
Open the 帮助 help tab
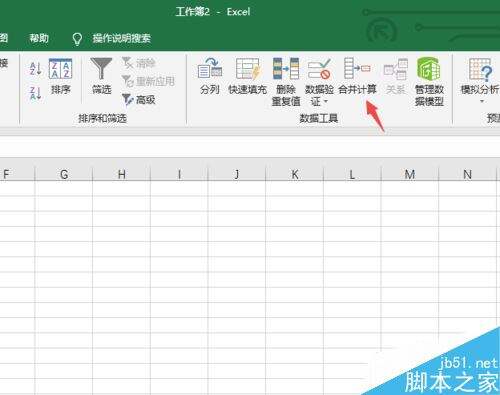coord(39,38)
